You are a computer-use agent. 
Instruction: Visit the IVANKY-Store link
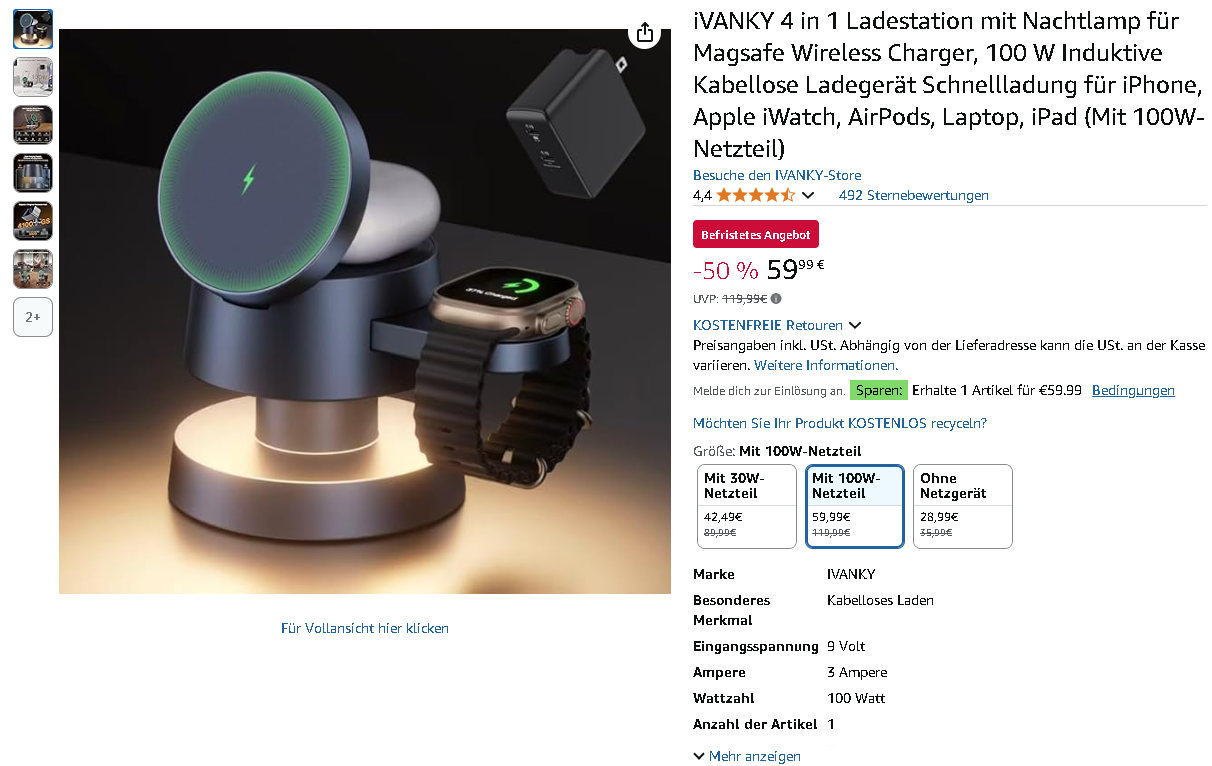point(777,175)
